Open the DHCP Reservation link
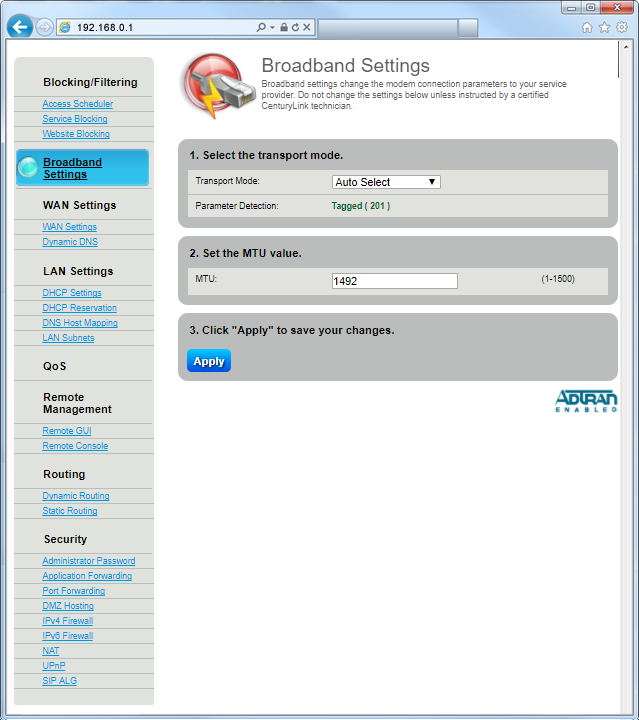Viewport: 639px width, 720px height. click(79, 308)
